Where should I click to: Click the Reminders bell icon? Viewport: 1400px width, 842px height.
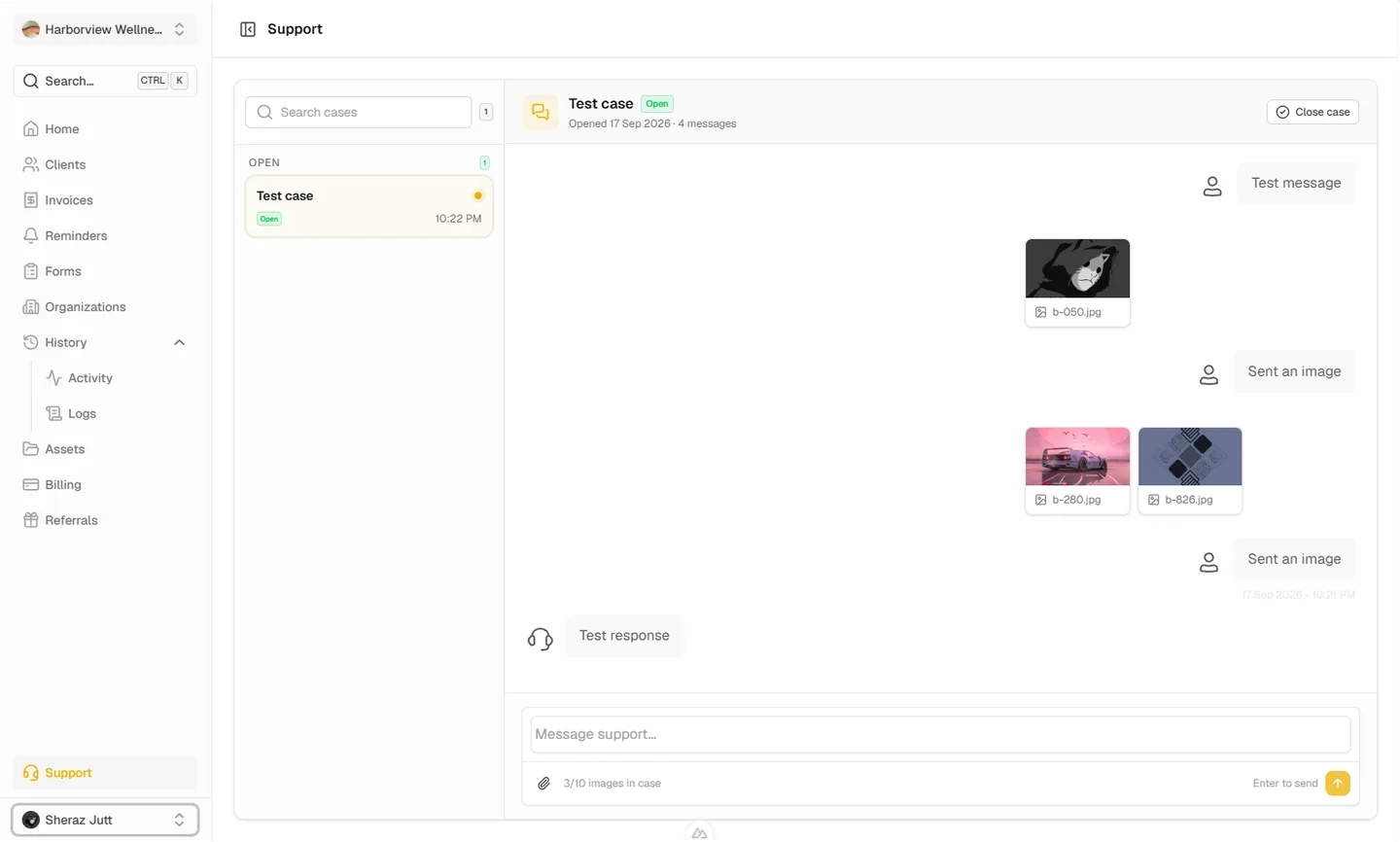coord(31,235)
